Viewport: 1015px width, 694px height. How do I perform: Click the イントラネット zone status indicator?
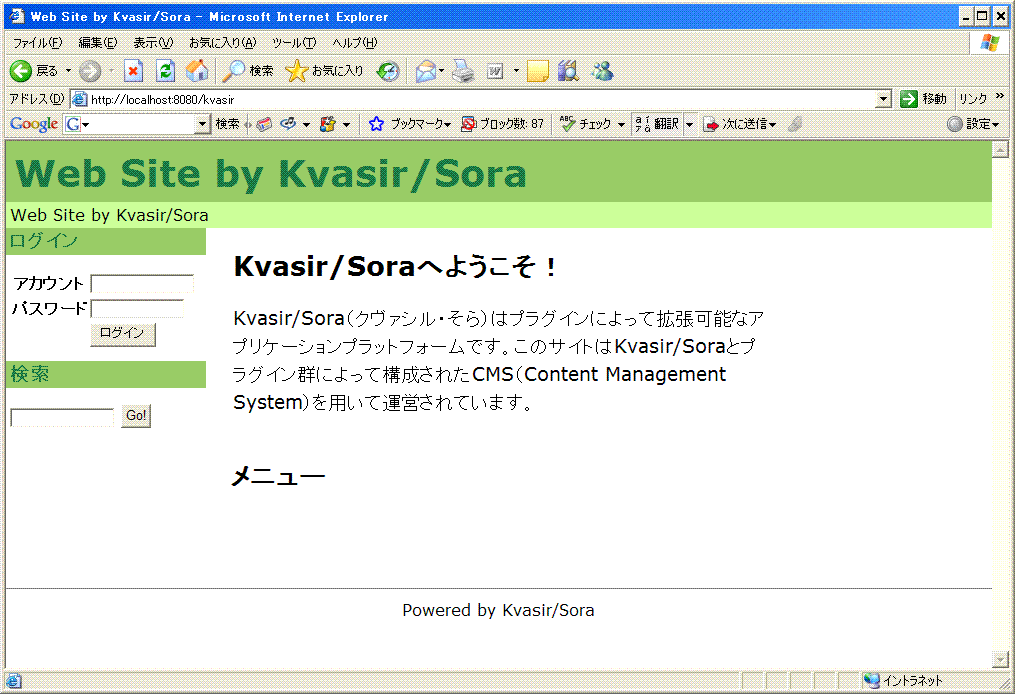[x=903, y=680]
